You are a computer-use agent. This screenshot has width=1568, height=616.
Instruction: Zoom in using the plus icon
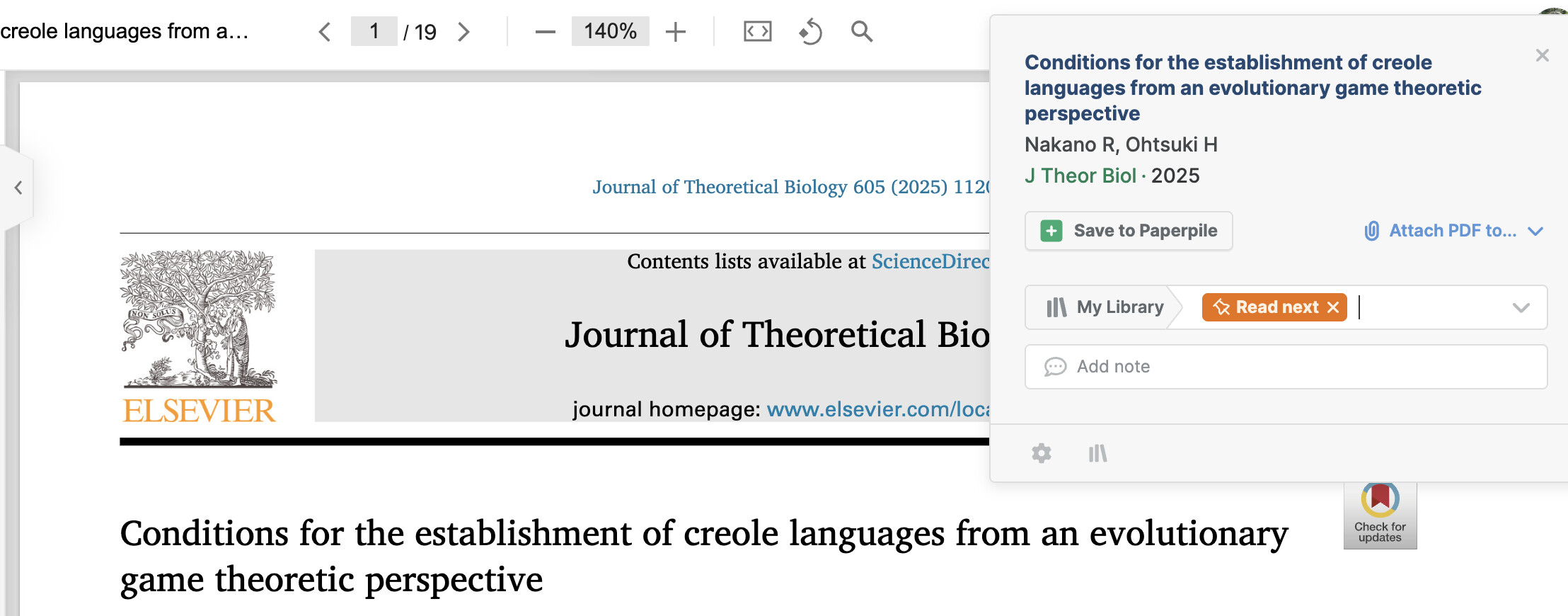pyautogui.click(x=676, y=32)
